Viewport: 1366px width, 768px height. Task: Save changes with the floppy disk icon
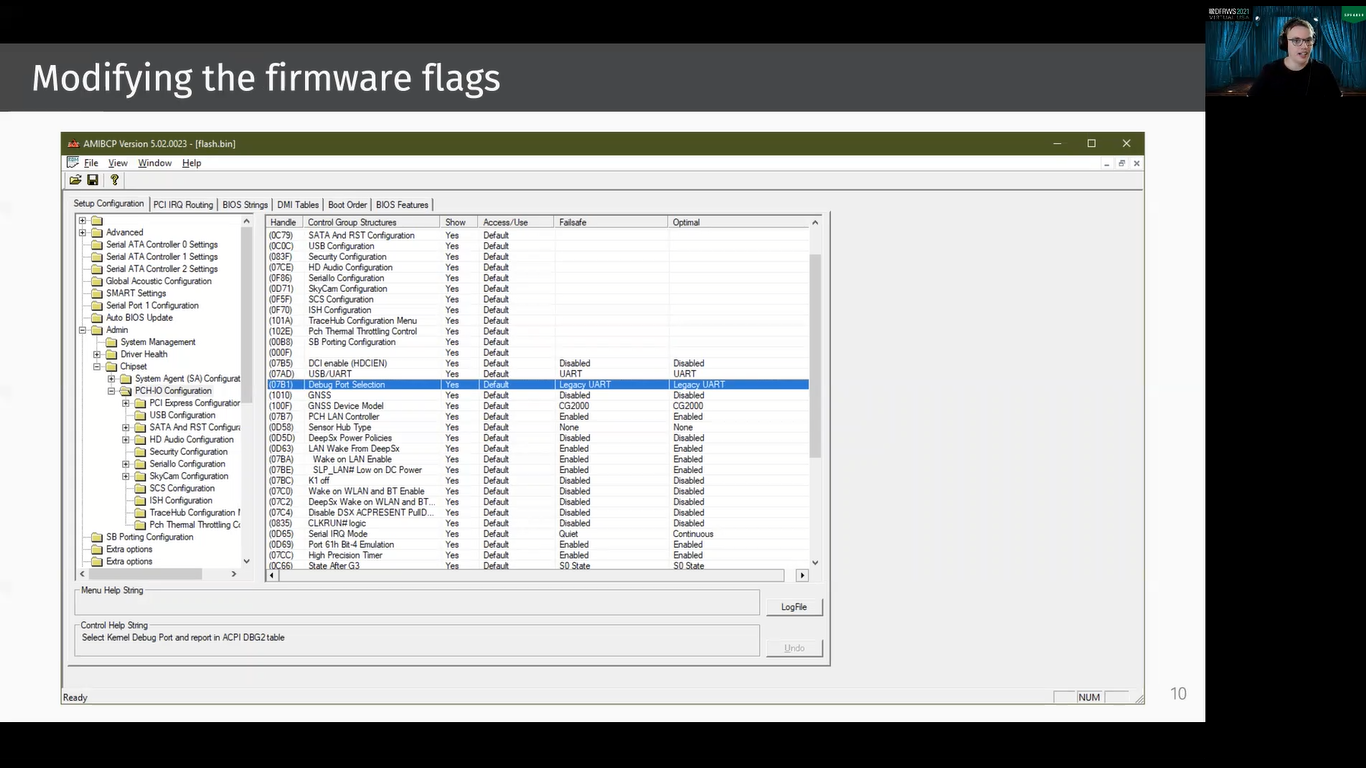pyautogui.click(x=93, y=179)
